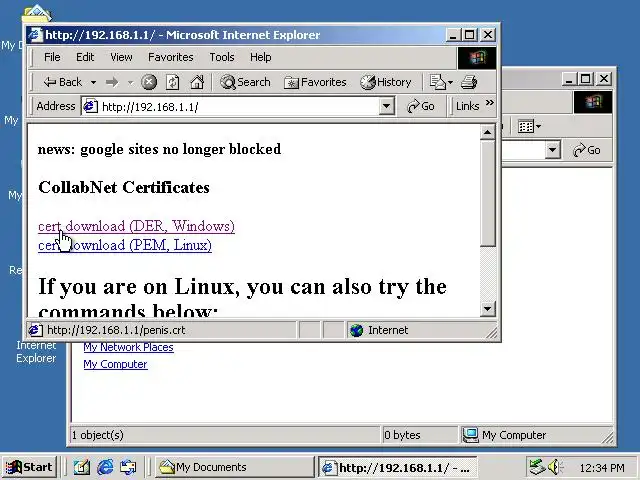Open the Start menu
640x480 pixels.
(29, 467)
